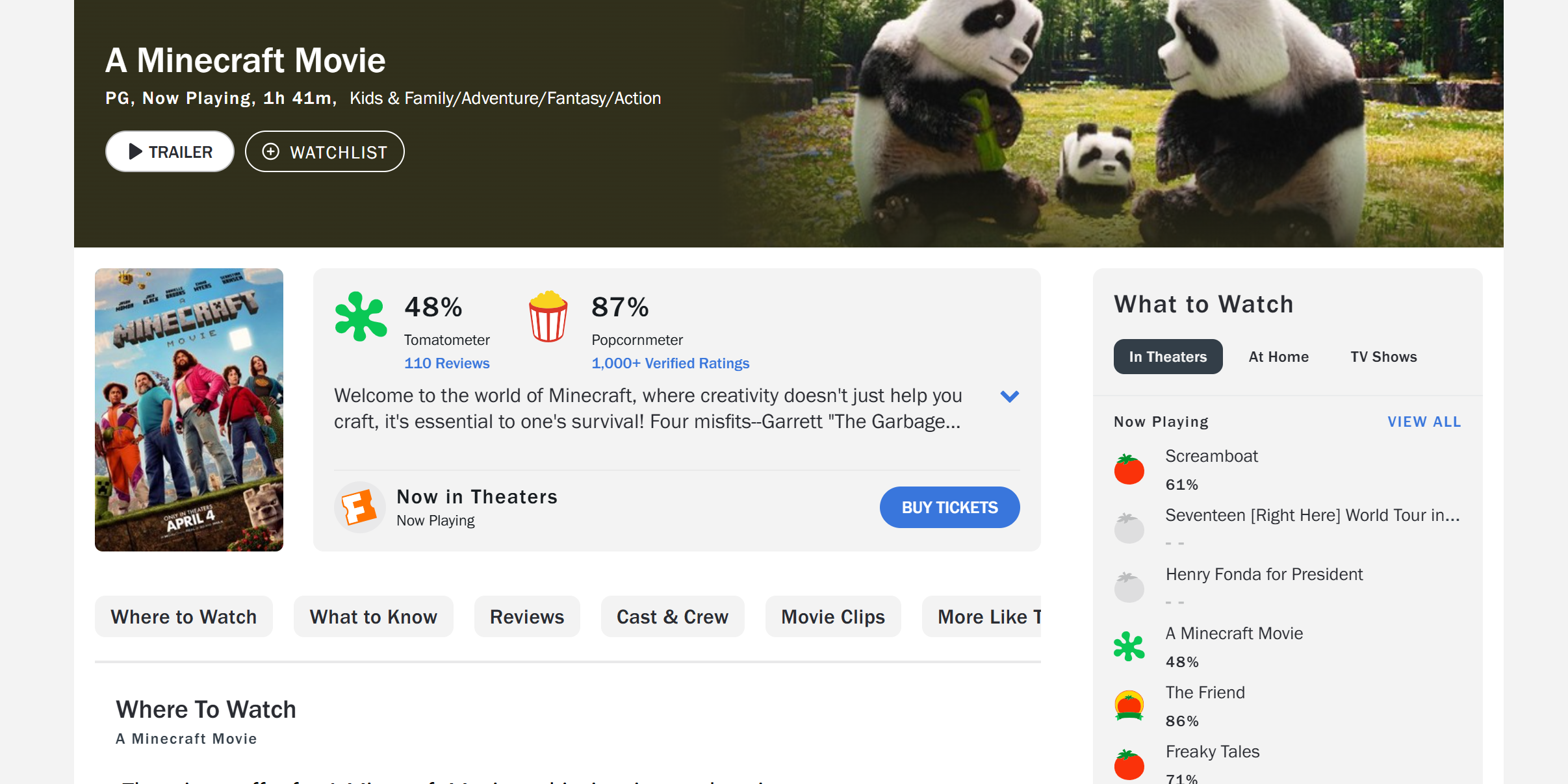Image resolution: width=1568 pixels, height=784 pixels.
Task: Click the popcorn bucket Popcornmeter icon
Action: pyautogui.click(x=548, y=316)
